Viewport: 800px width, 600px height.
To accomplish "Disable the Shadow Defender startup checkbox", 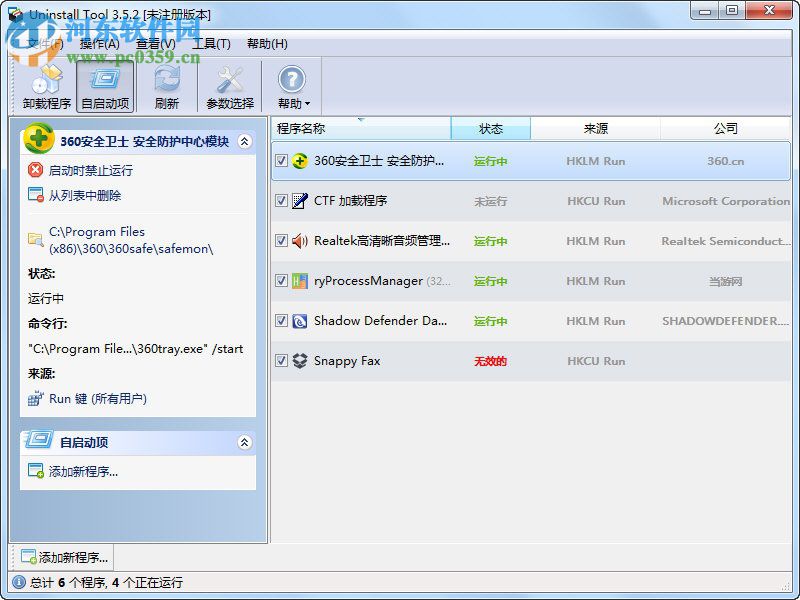I will 281,321.
